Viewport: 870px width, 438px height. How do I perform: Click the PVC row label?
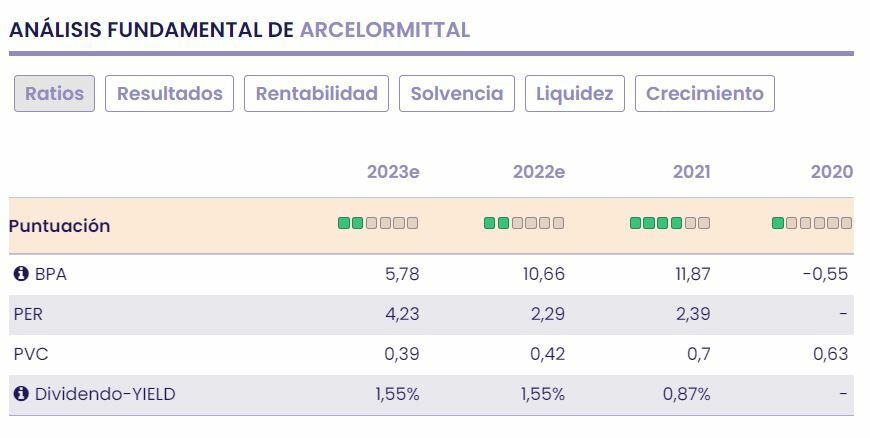[31, 354]
